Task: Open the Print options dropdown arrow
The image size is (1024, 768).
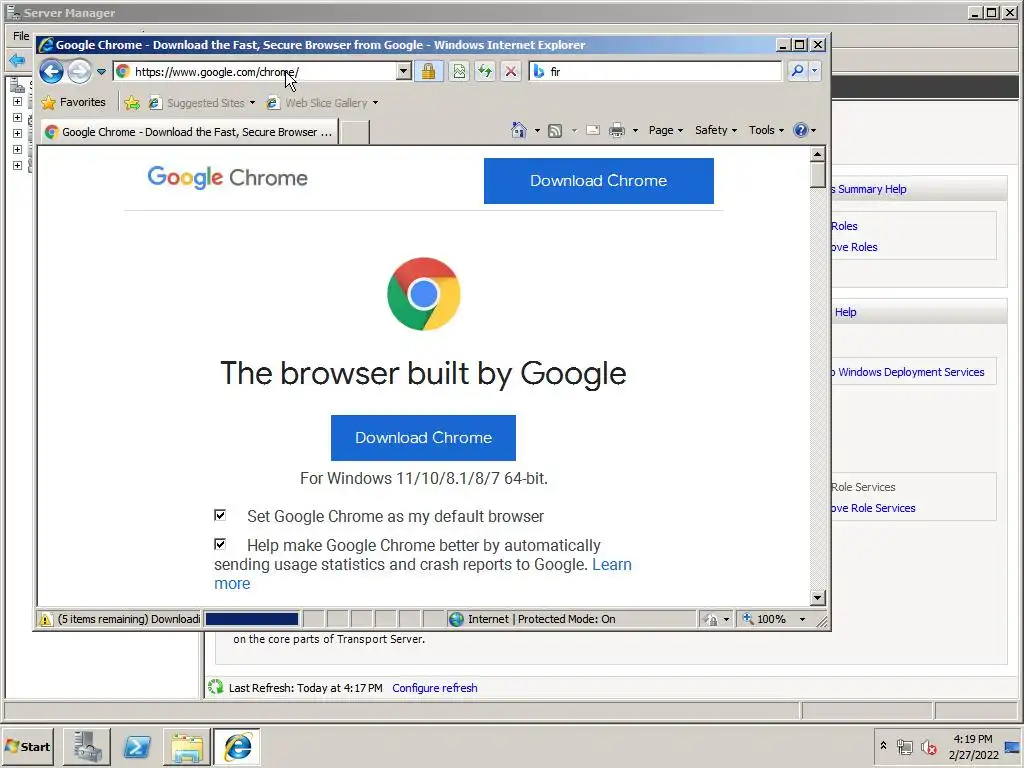Action: [635, 131]
